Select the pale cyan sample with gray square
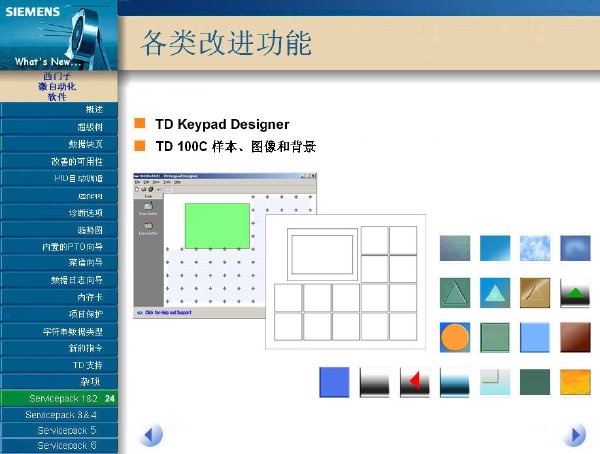This screenshot has height=454, width=600. point(495,382)
